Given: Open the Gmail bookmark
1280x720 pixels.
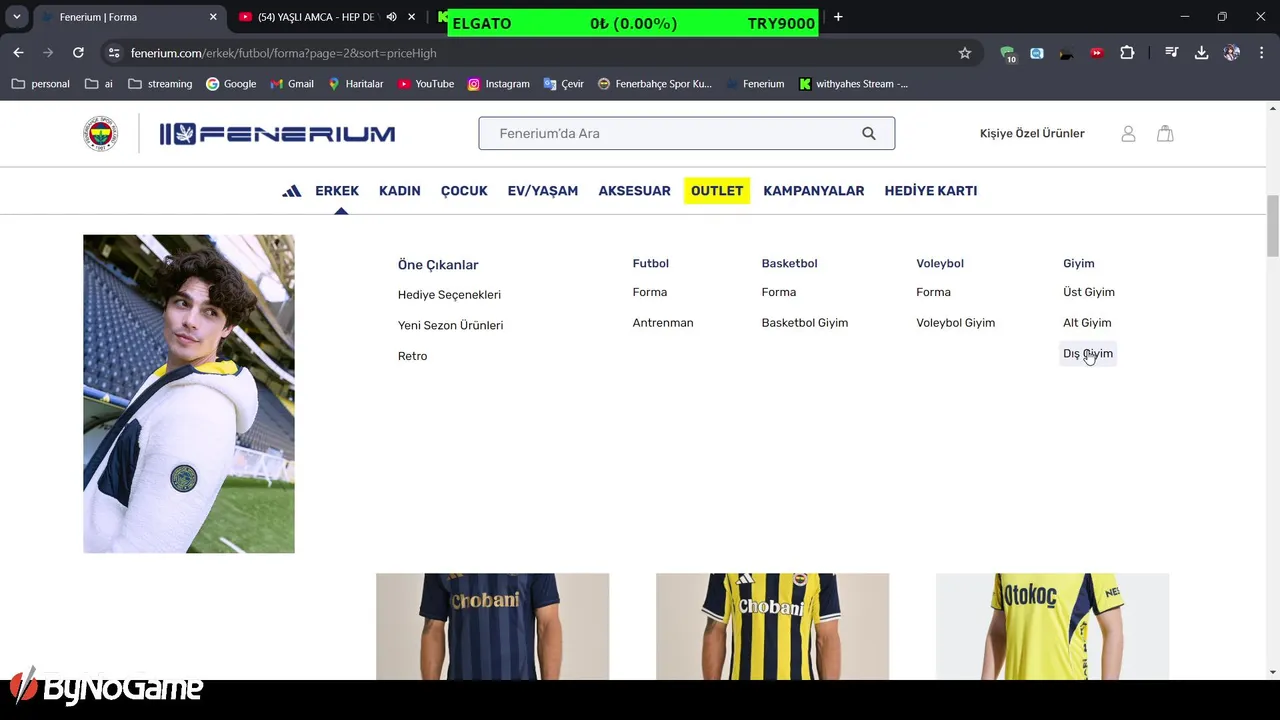Looking at the screenshot, I should [292, 84].
